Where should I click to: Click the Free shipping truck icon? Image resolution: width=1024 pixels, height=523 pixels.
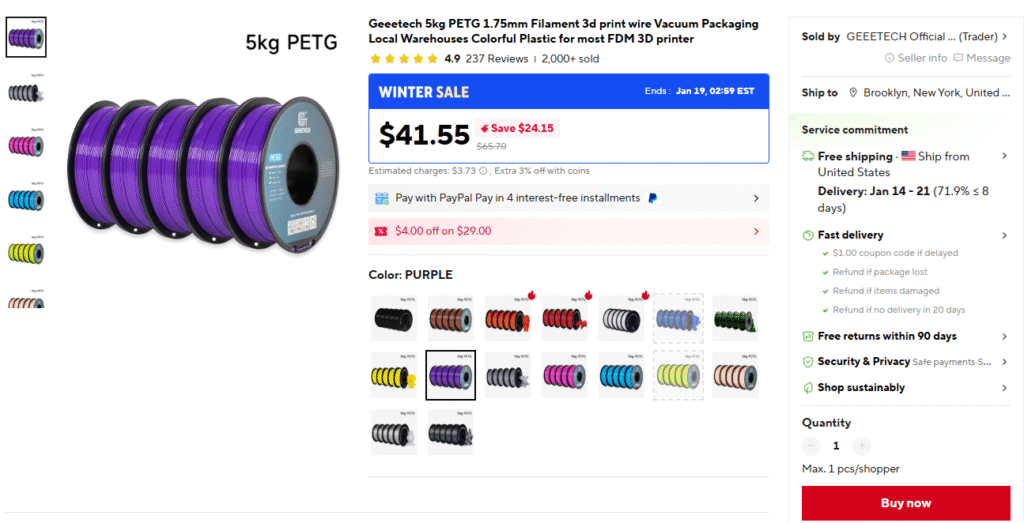click(x=808, y=157)
